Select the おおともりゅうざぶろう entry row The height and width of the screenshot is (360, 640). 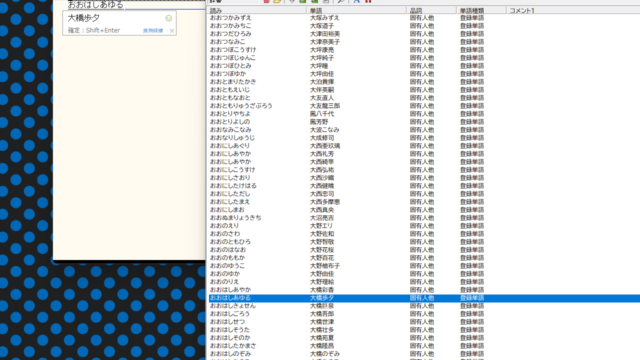point(424,106)
